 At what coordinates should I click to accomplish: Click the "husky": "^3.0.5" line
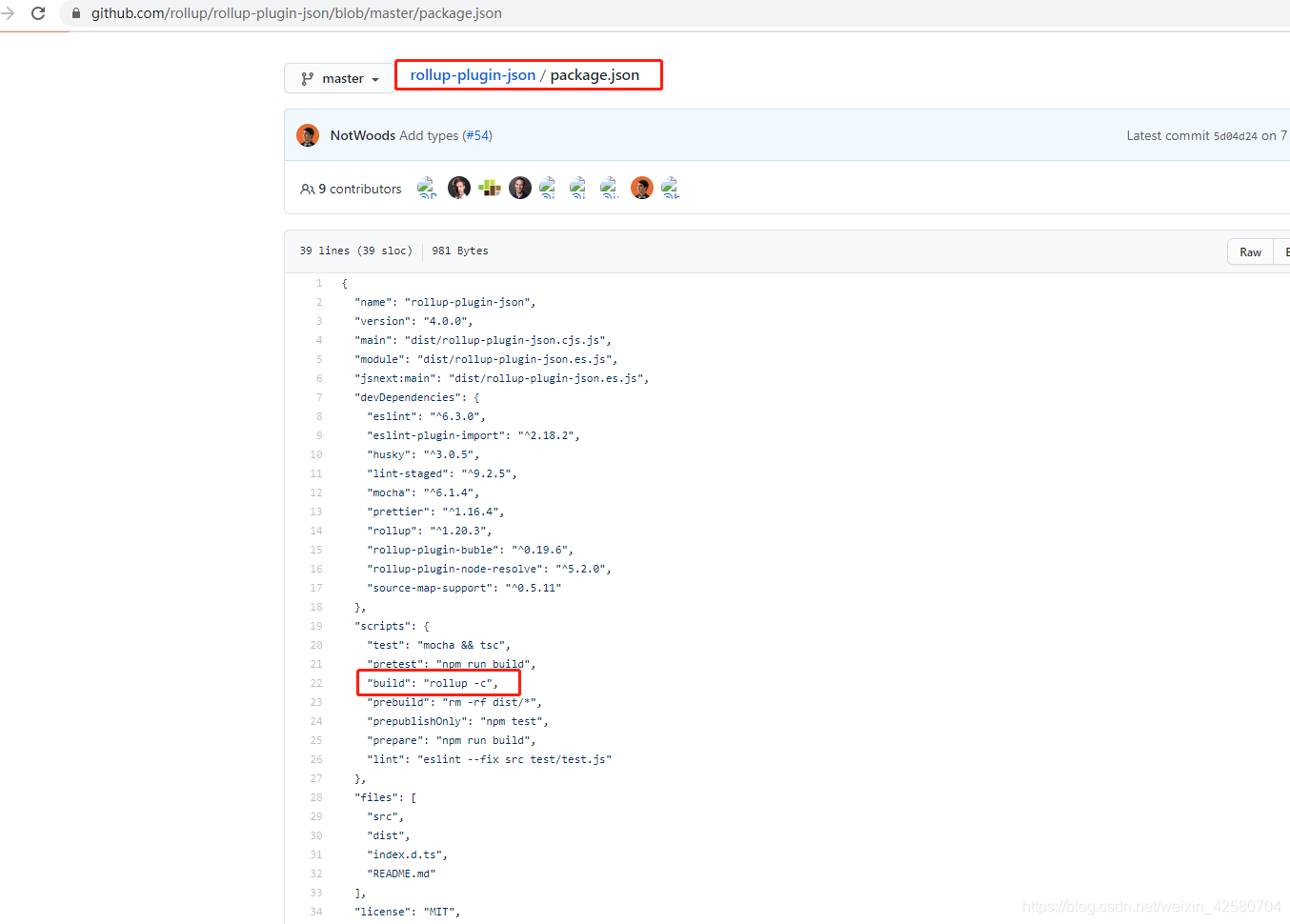[423, 454]
